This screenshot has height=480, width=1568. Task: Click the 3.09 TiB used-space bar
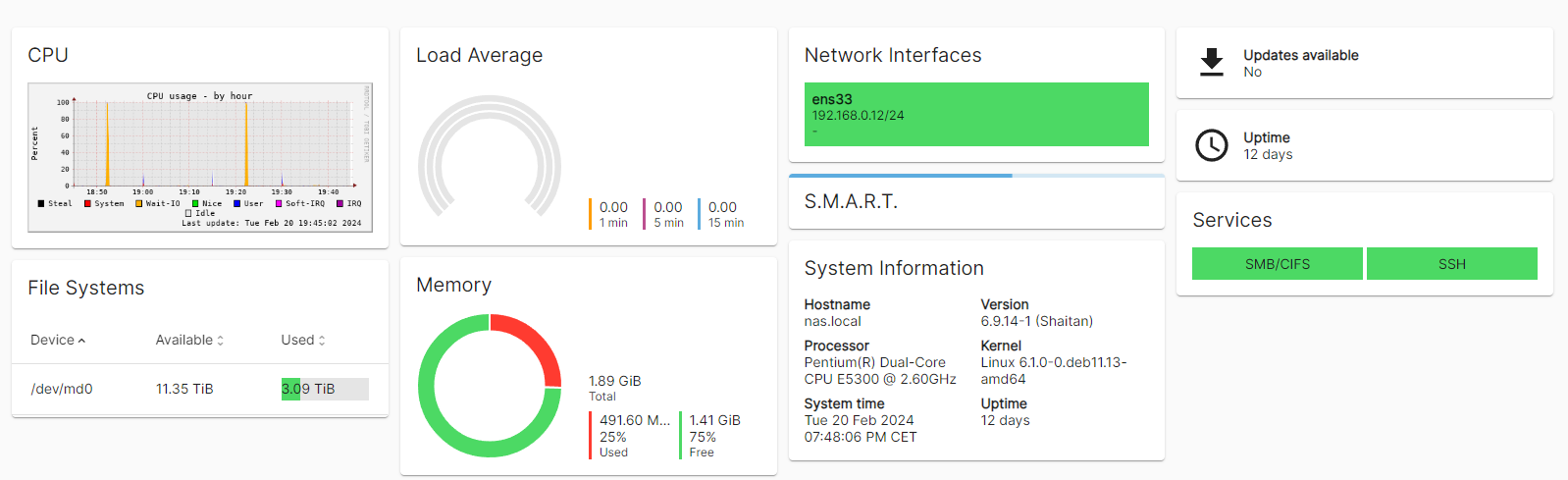[x=325, y=389]
